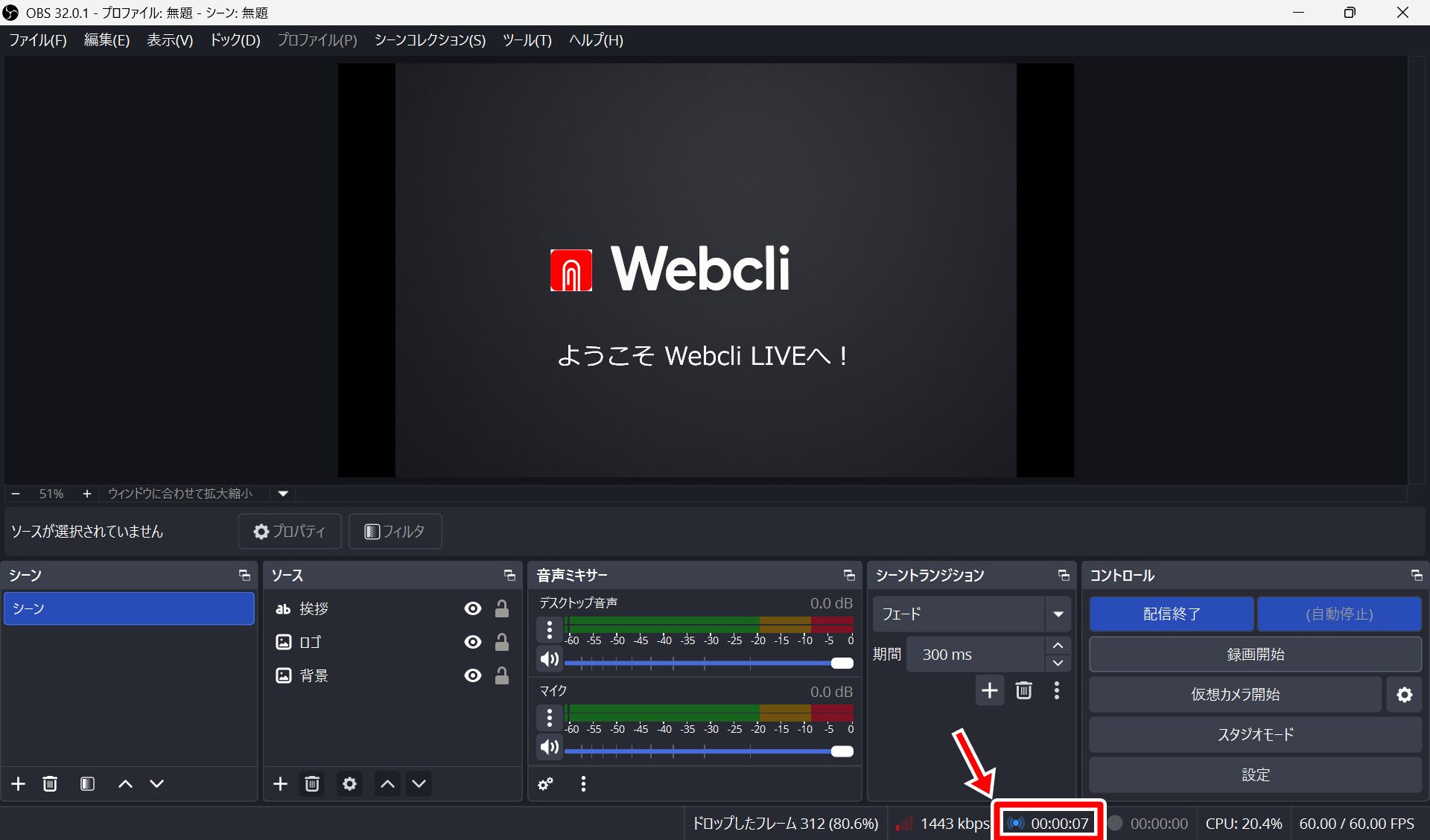
Task: Increase transition duration with up arrow
Action: point(1058,646)
